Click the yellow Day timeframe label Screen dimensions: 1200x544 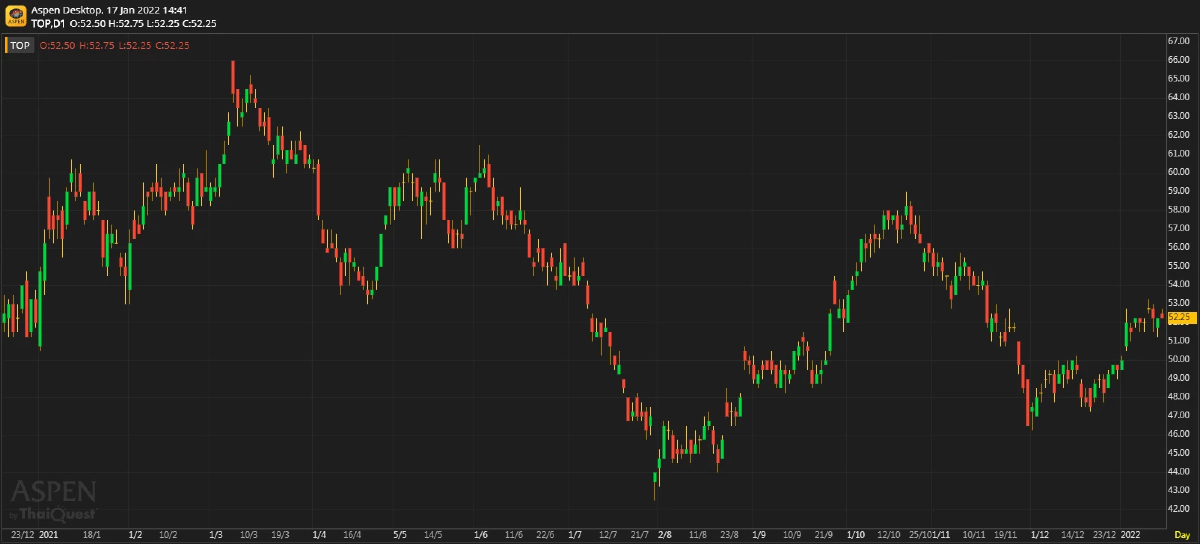(x=1181, y=536)
